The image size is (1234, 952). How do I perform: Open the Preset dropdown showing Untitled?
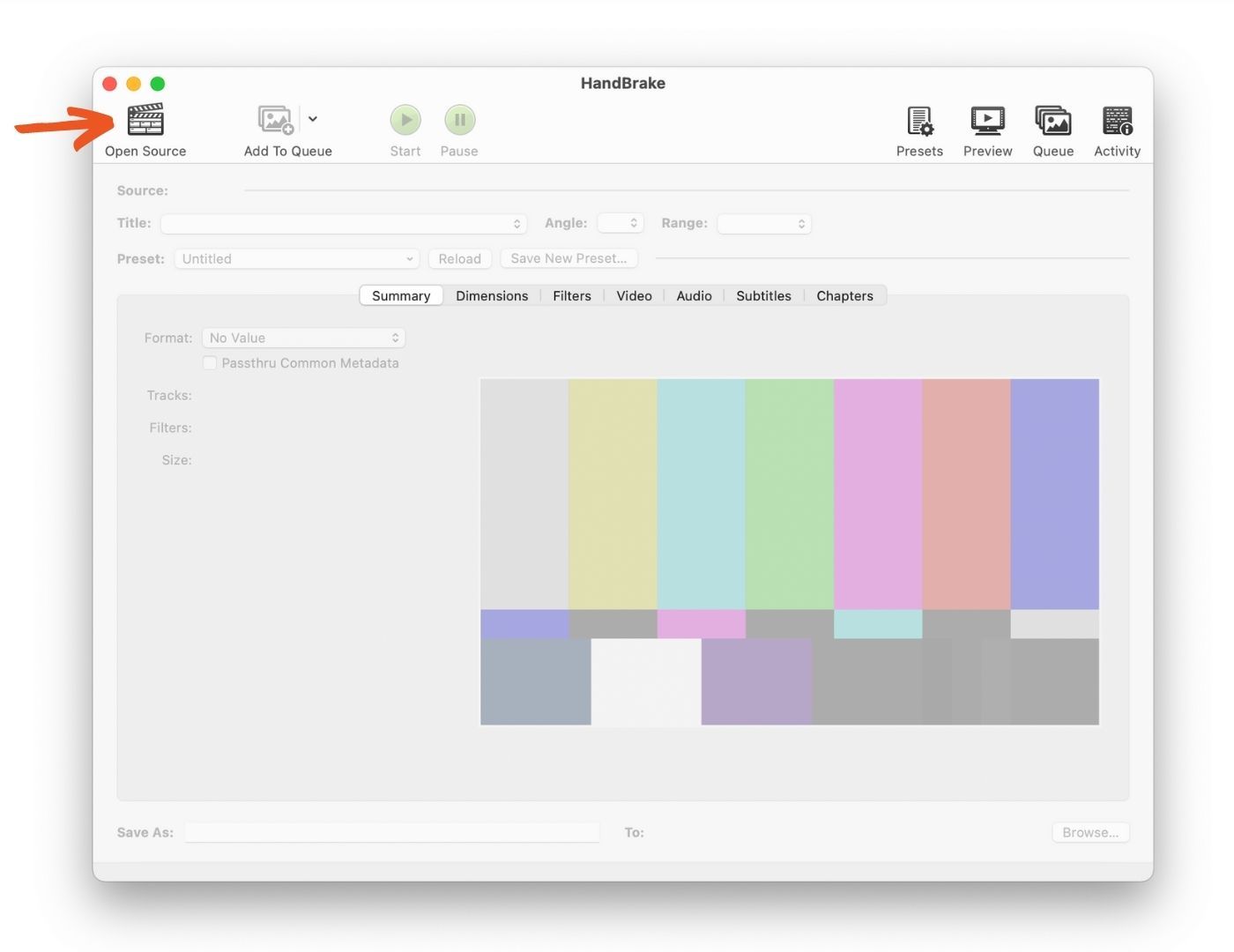pyautogui.click(x=297, y=259)
